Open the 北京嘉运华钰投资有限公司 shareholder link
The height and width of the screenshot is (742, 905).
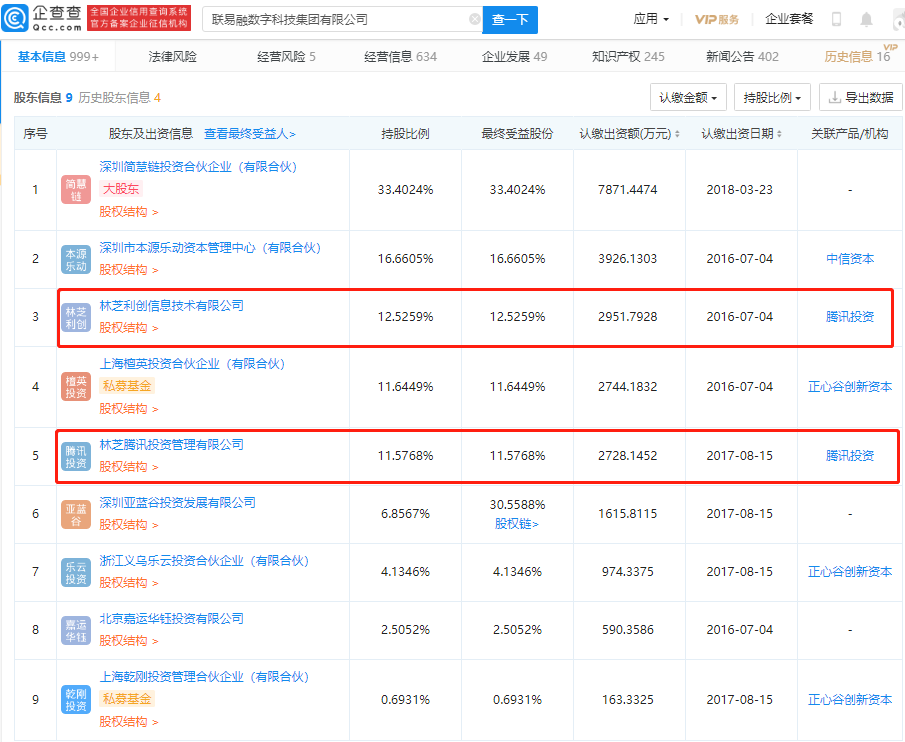[171, 619]
